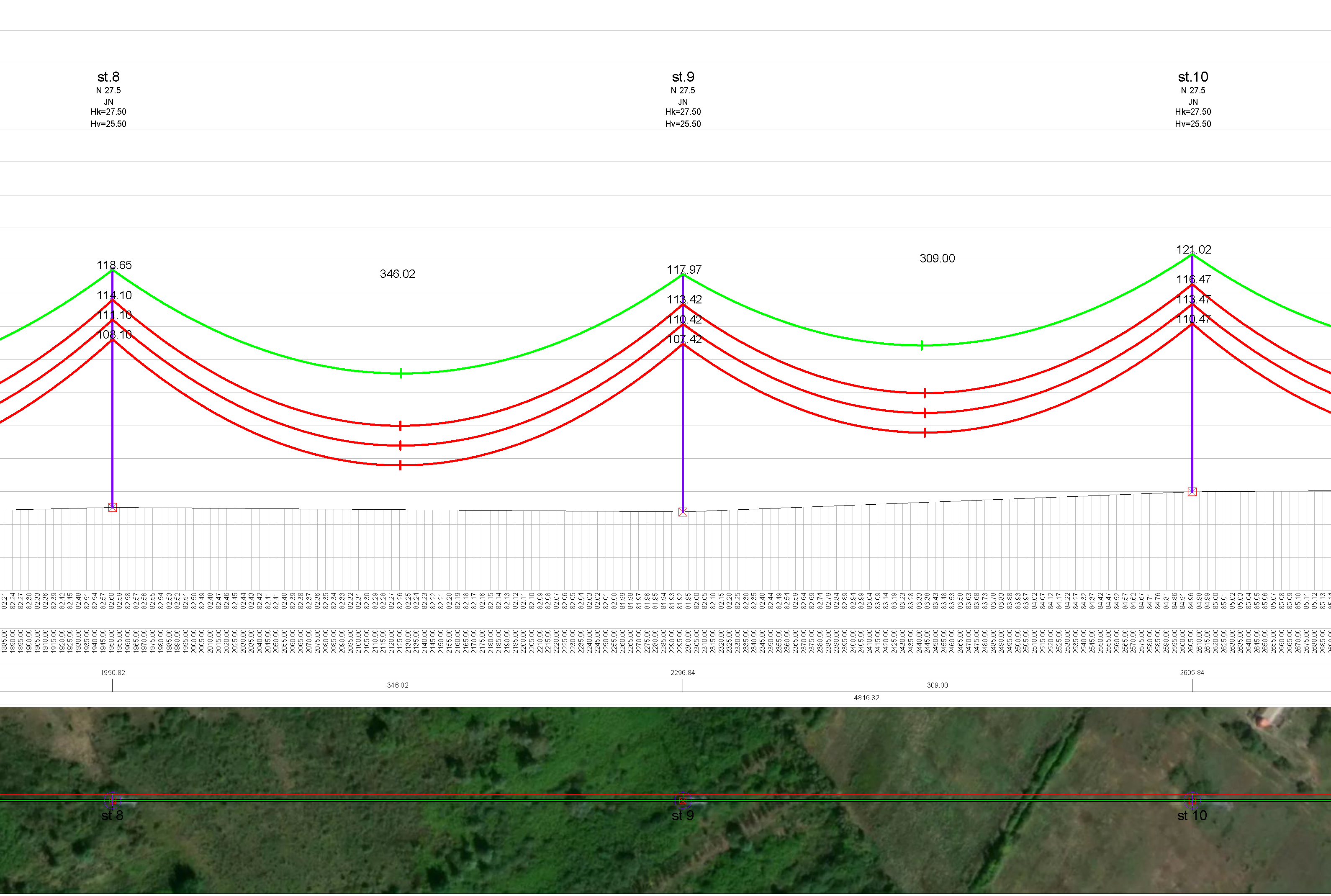Select lowest red sag tick in 346.02 span
The height and width of the screenshot is (896, 1331).
[401, 465]
